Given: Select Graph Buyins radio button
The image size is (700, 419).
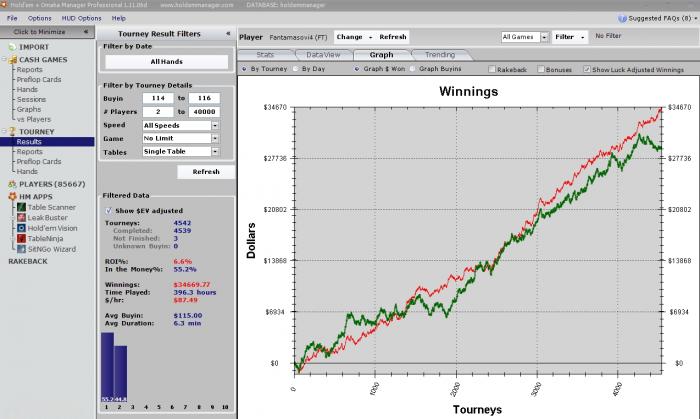Looking at the screenshot, I should point(412,69).
